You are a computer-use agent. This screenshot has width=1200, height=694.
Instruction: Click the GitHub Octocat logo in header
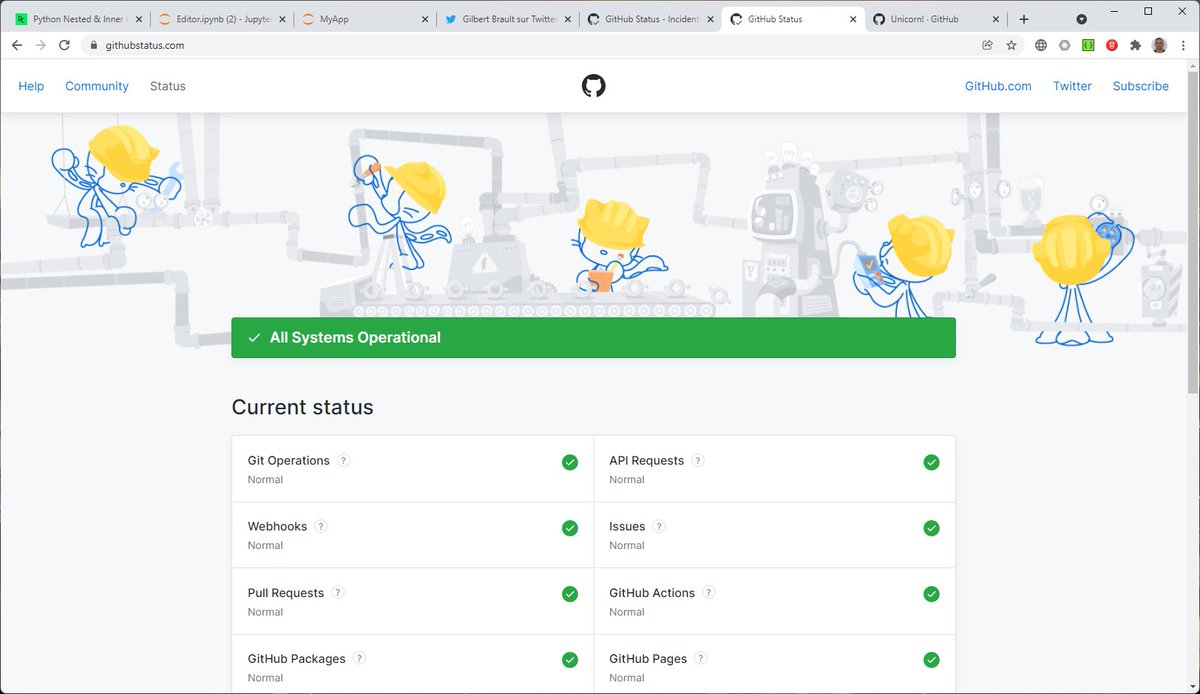coord(594,86)
